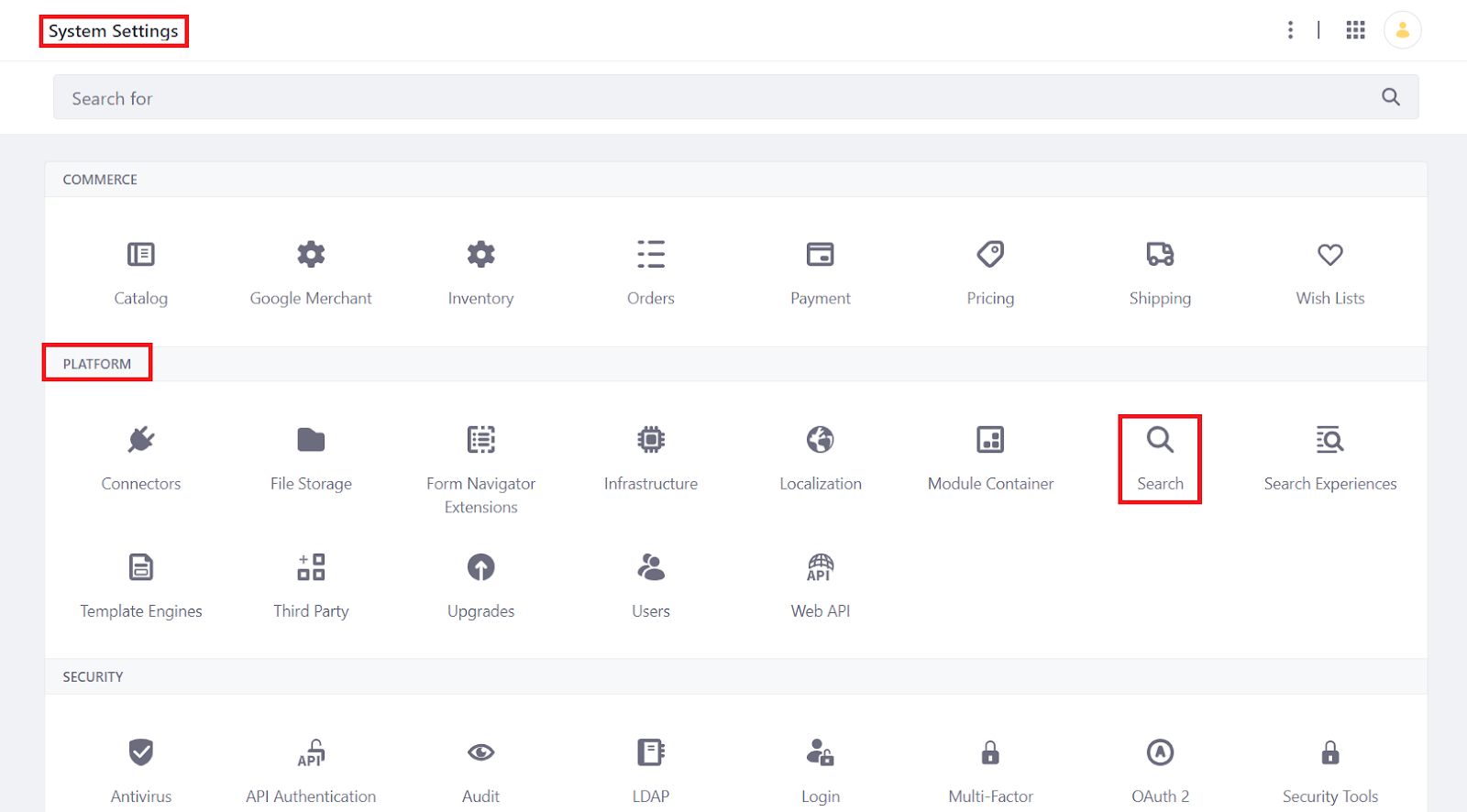
Task: Click the magnifier search button
Action: coord(1390,97)
